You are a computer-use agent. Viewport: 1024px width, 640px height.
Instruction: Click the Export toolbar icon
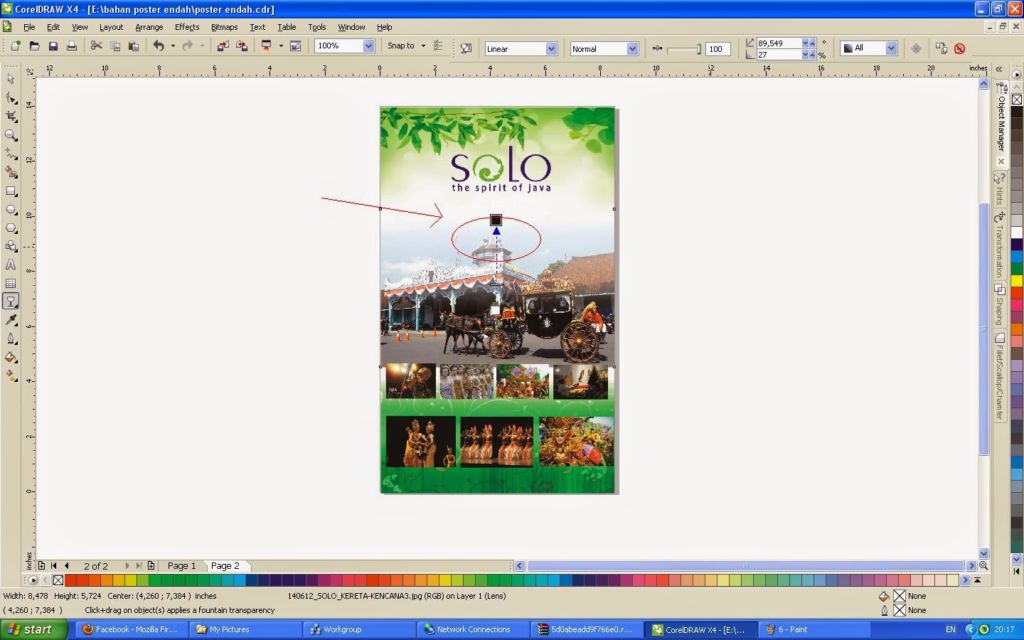(x=242, y=46)
